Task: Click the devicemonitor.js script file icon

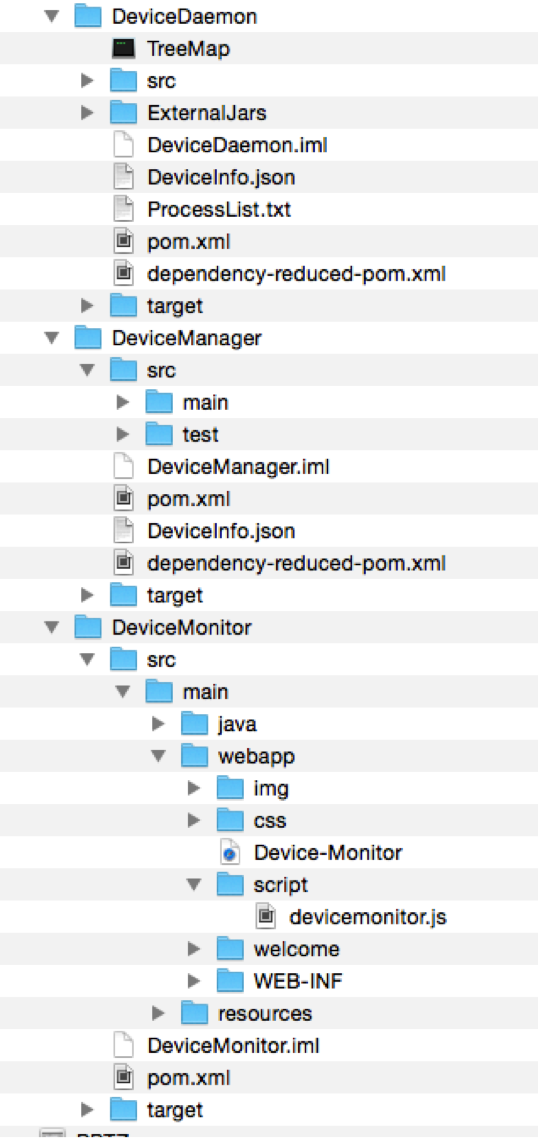Action: 266,917
